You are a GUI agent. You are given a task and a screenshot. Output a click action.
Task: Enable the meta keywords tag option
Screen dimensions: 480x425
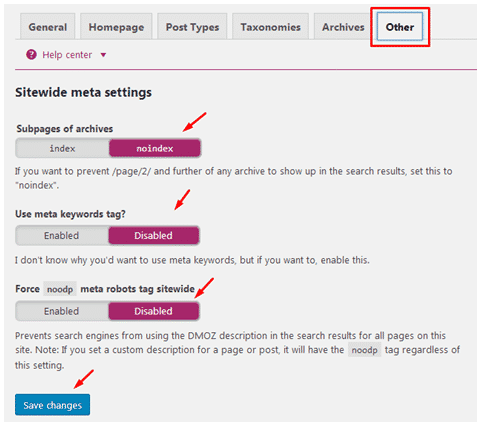(x=62, y=235)
